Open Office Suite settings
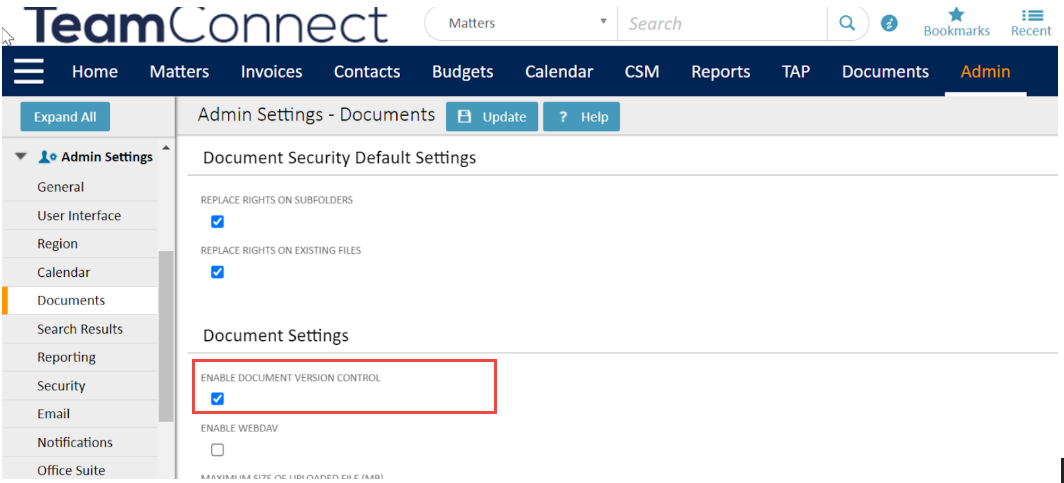This screenshot has height=483, width=1064. (80, 470)
